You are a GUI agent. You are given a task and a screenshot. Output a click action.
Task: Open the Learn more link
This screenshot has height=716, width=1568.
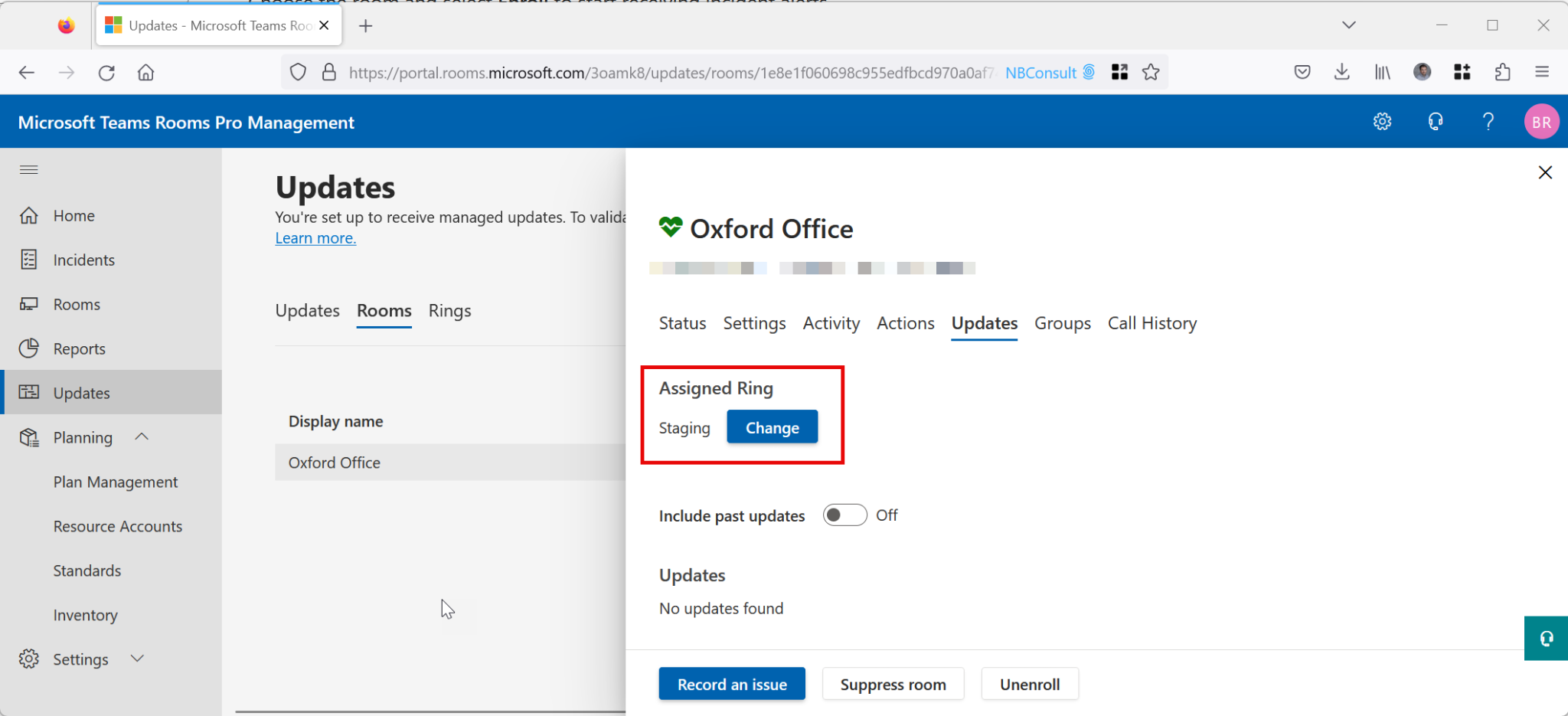315,237
